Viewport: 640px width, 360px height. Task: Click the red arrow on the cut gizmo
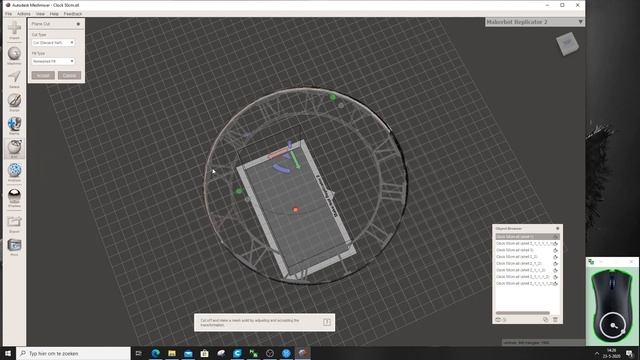(278, 153)
